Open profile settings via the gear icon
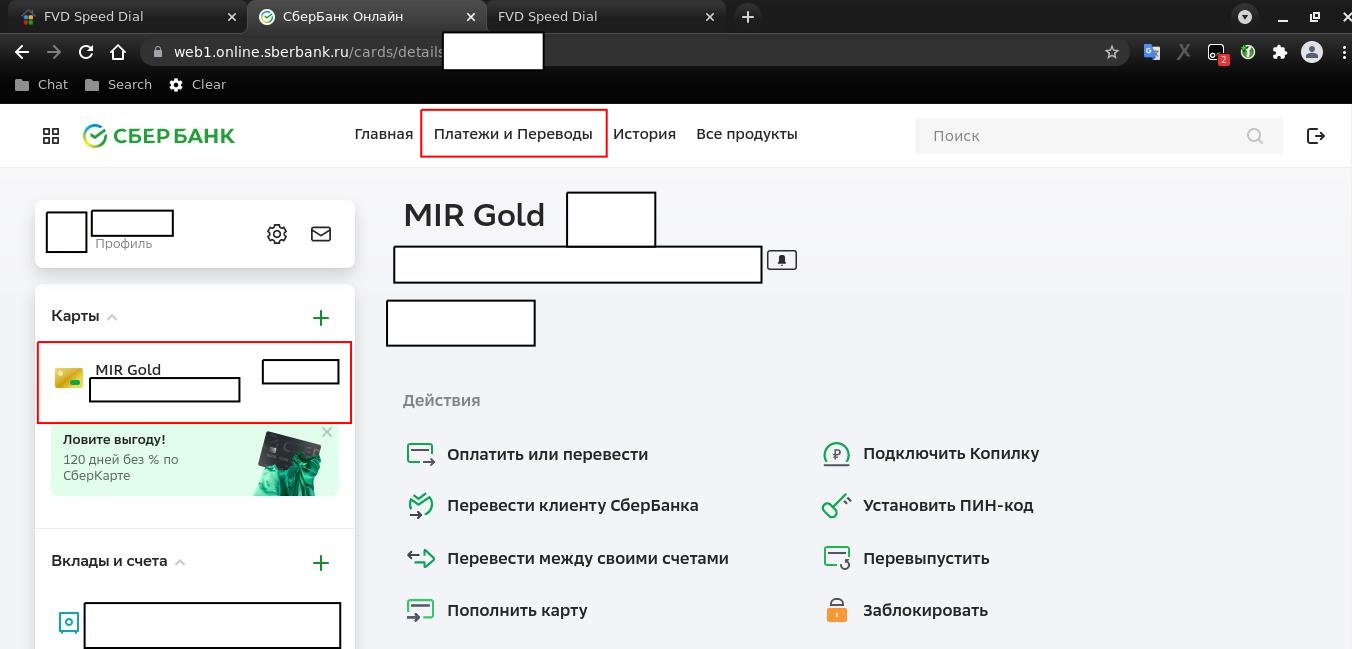 click(x=277, y=233)
